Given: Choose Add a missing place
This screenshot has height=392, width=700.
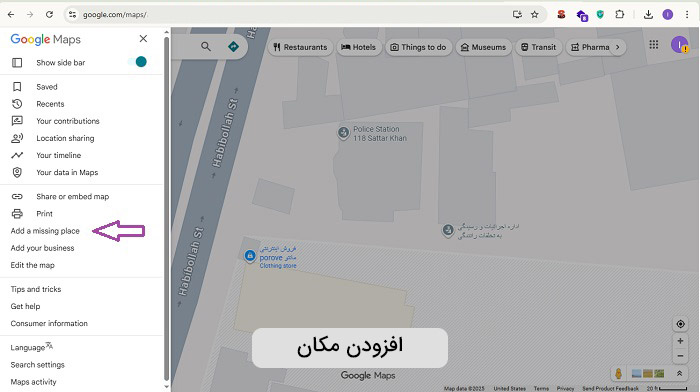Looking at the screenshot, I should pos(45,231).
